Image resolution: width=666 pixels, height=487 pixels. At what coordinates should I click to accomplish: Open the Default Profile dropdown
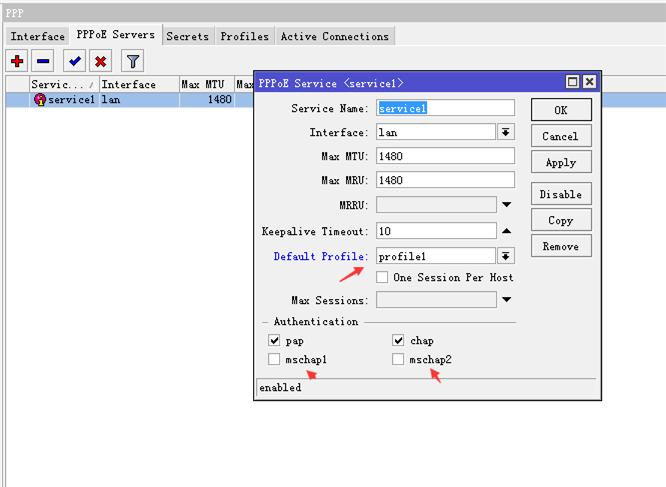[506, 256]
